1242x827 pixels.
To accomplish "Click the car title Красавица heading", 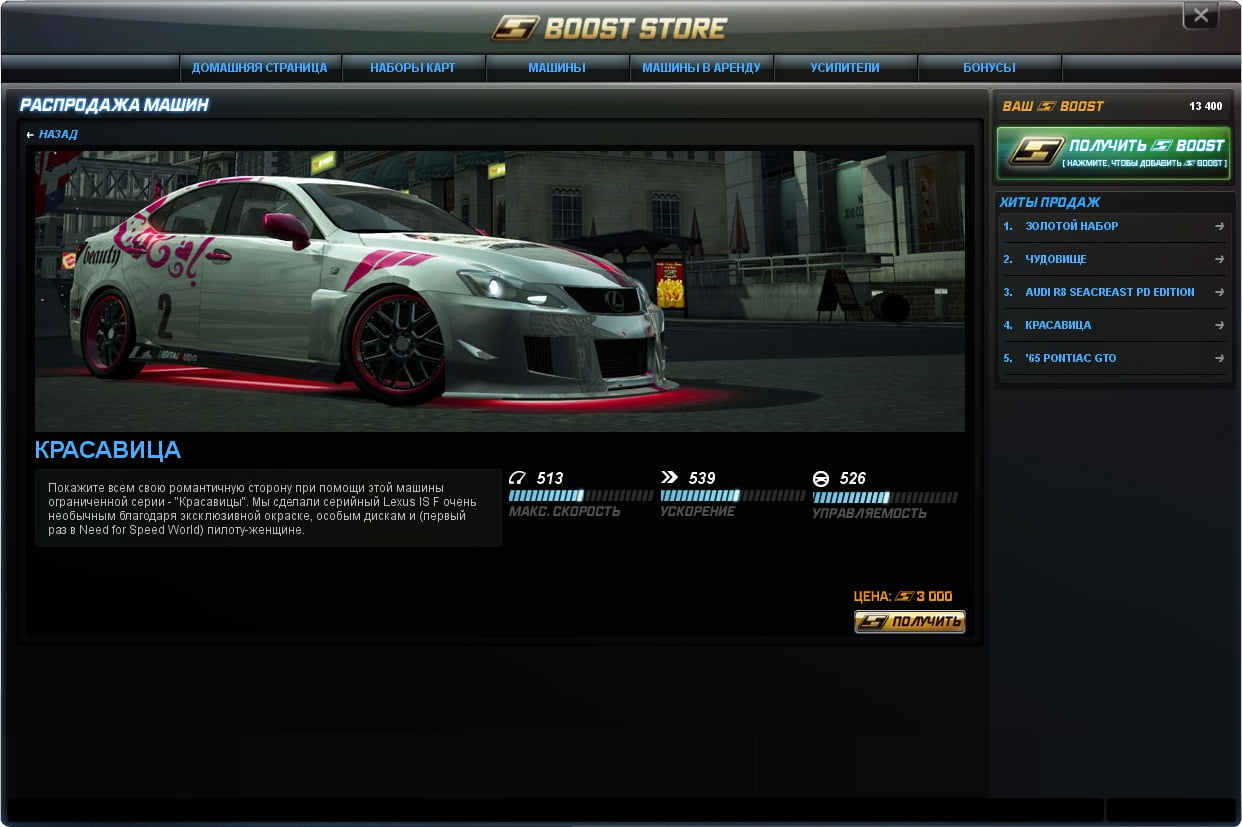I will pyautogui.click(x=108, y=450).
